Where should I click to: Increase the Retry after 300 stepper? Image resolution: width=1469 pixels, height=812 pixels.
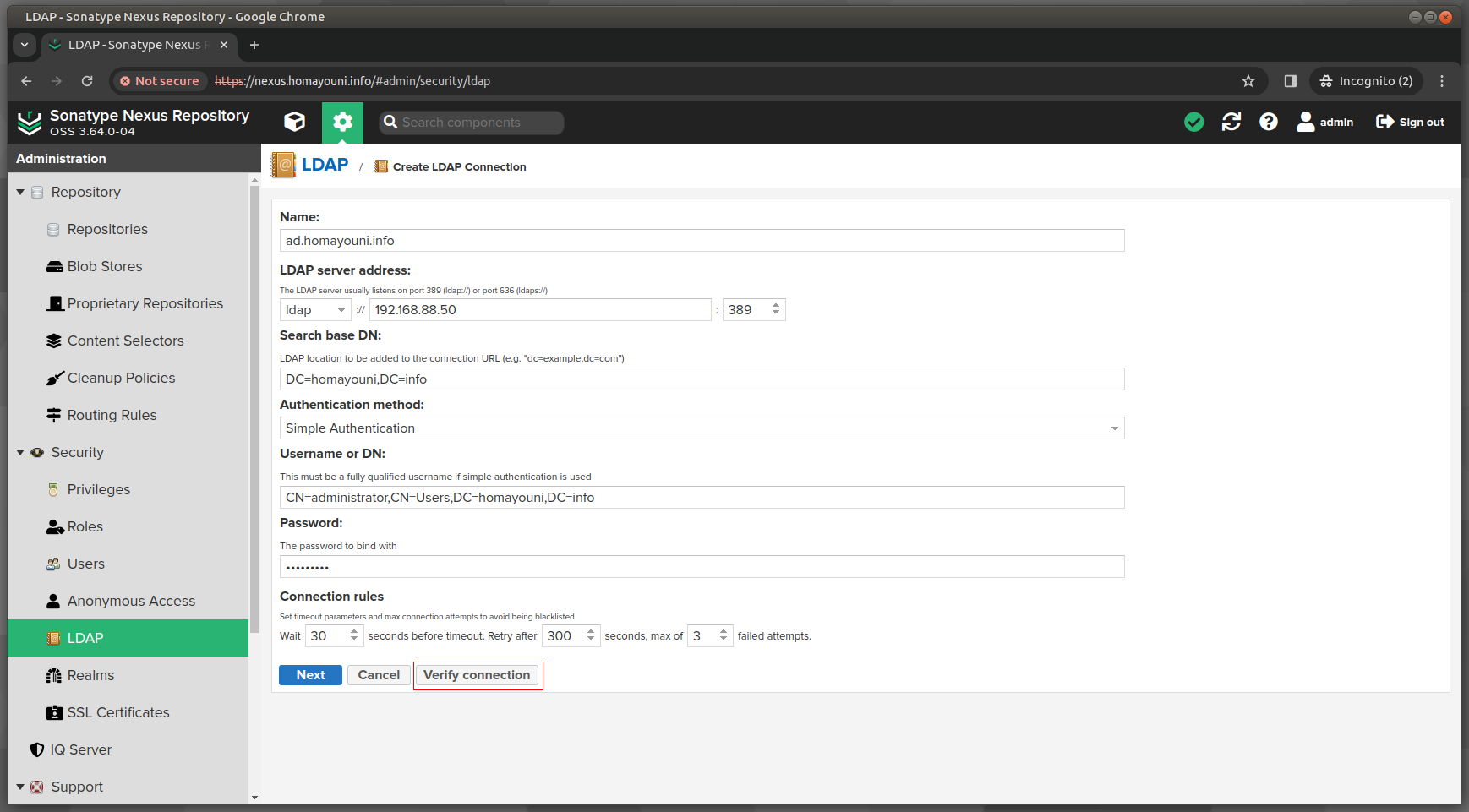[x=591, y=632]
